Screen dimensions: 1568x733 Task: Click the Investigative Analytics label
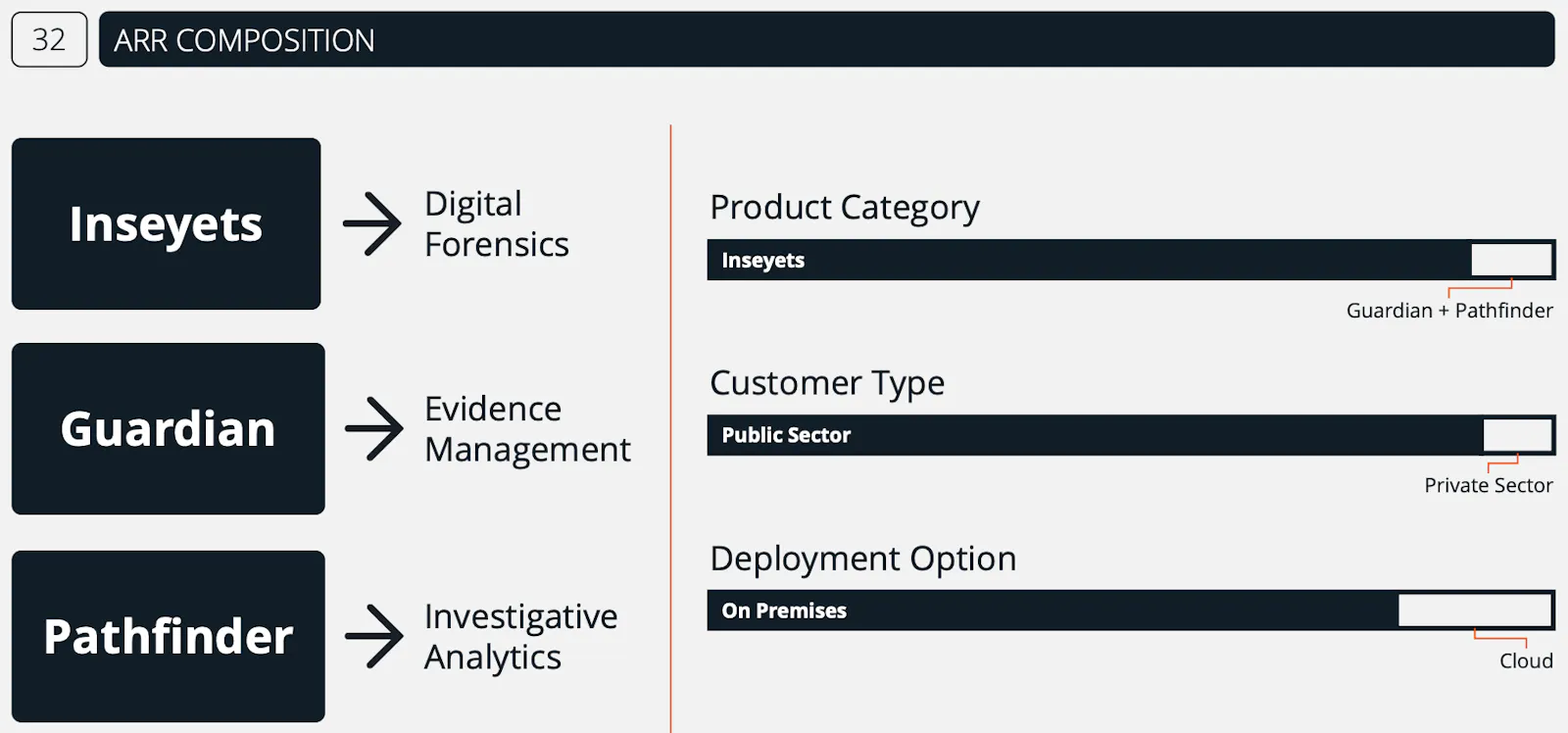pos(521,637)
